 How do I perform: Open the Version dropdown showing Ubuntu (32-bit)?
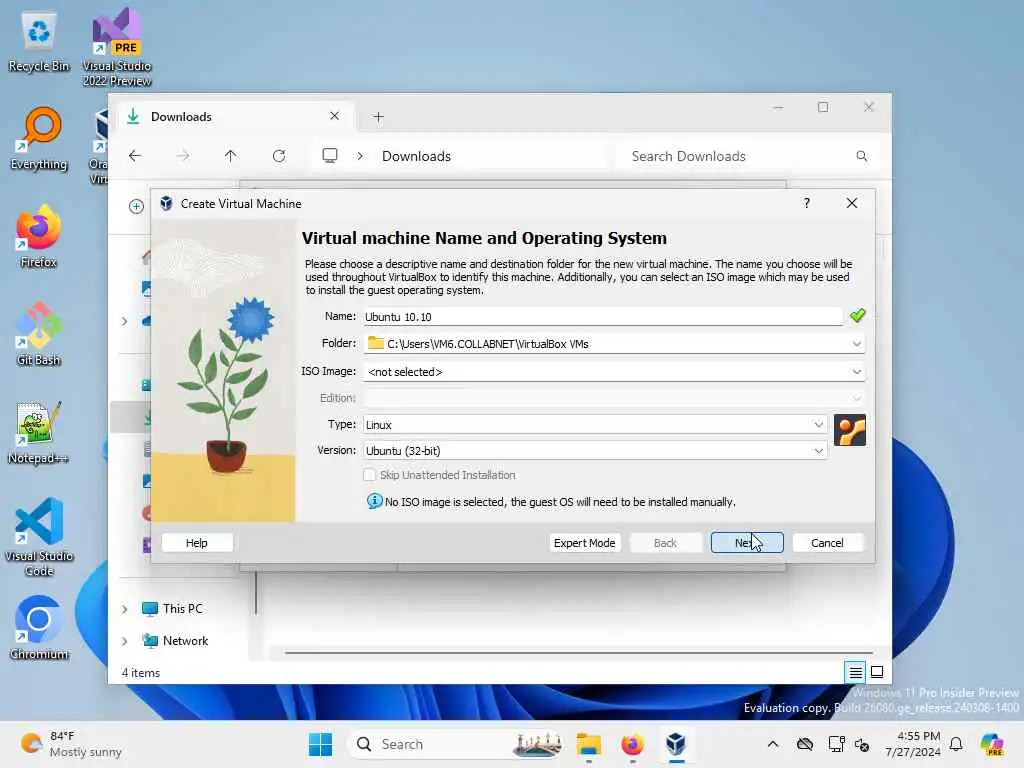click(818, 451)
